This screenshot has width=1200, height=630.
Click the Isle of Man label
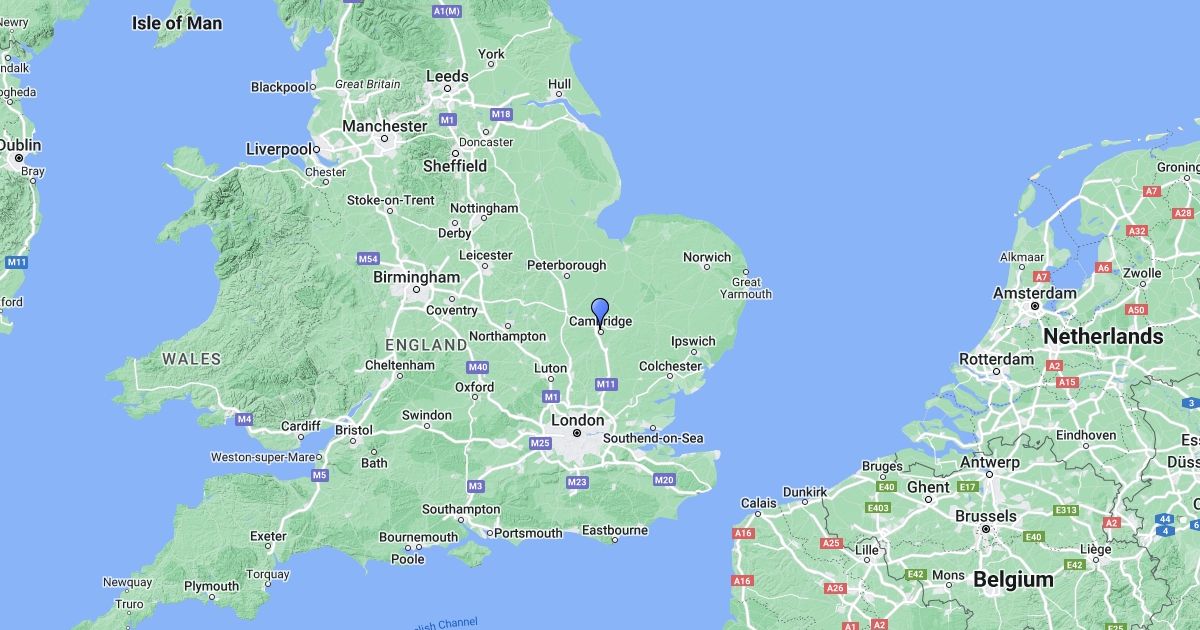pyautogui.click(x=177, y=22)
